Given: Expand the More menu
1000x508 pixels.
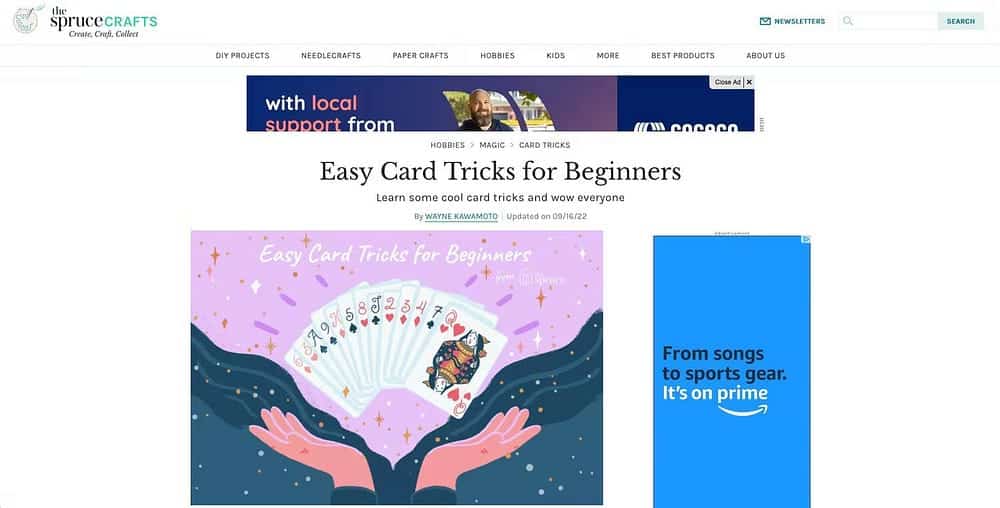Looking at the screenshot, I should 608,55.
